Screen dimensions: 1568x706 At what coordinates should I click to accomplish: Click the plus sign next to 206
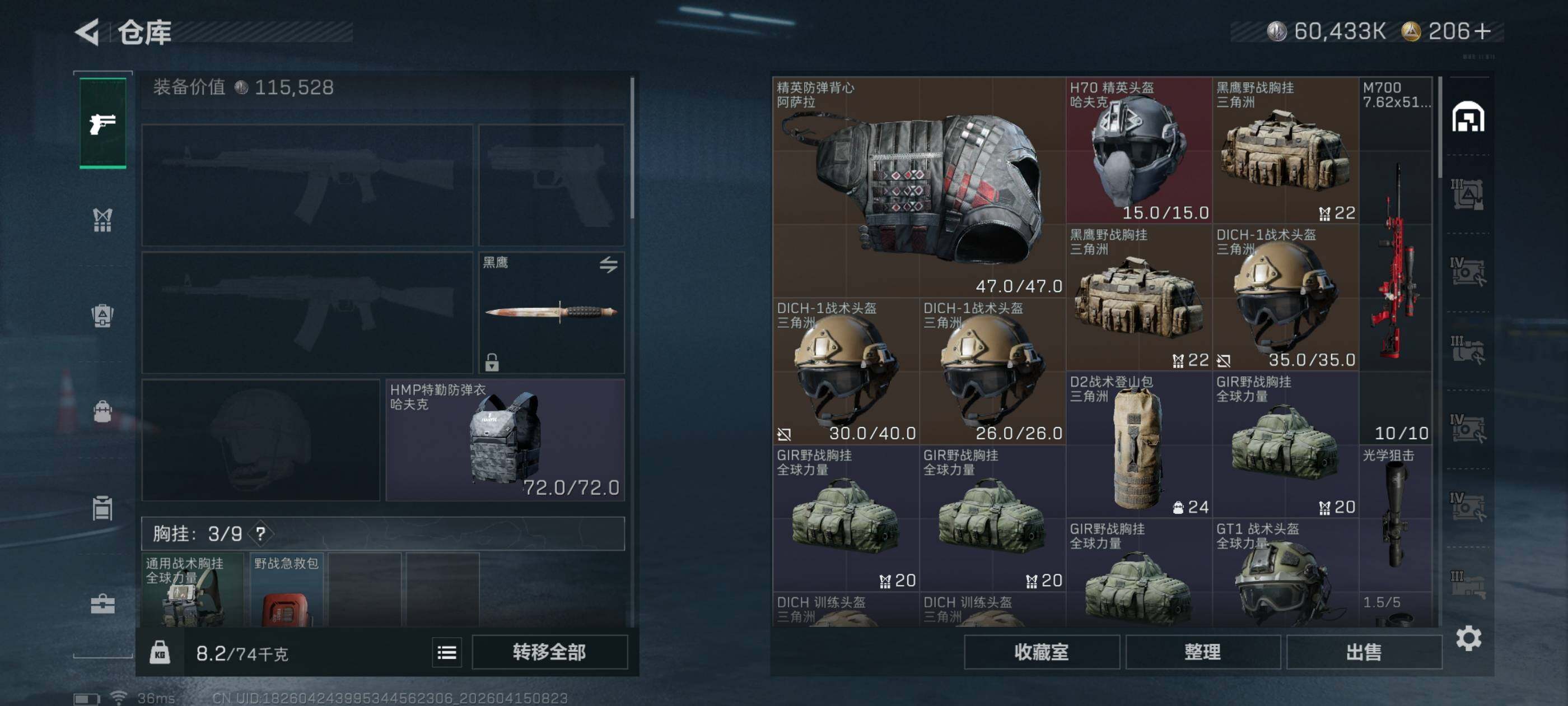pyautogui.click(x=1483, y=31)
